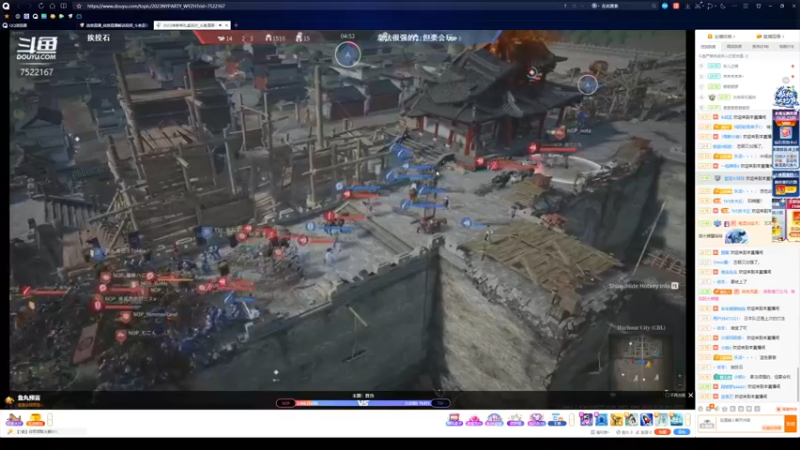800x450 pixels.
Task: Click the douyu.com address bar URL
Action: [156, 6]
